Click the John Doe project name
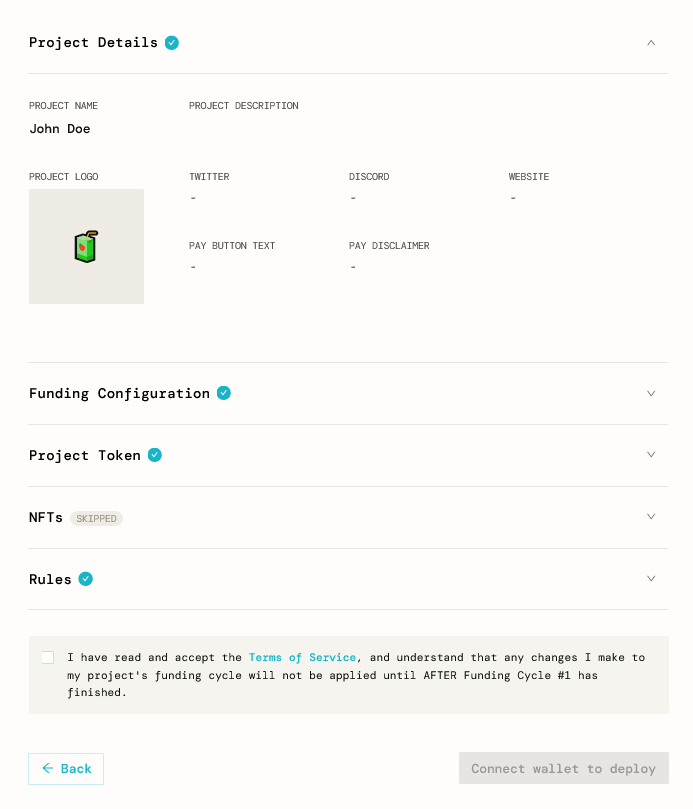 (x=60, y=129)
